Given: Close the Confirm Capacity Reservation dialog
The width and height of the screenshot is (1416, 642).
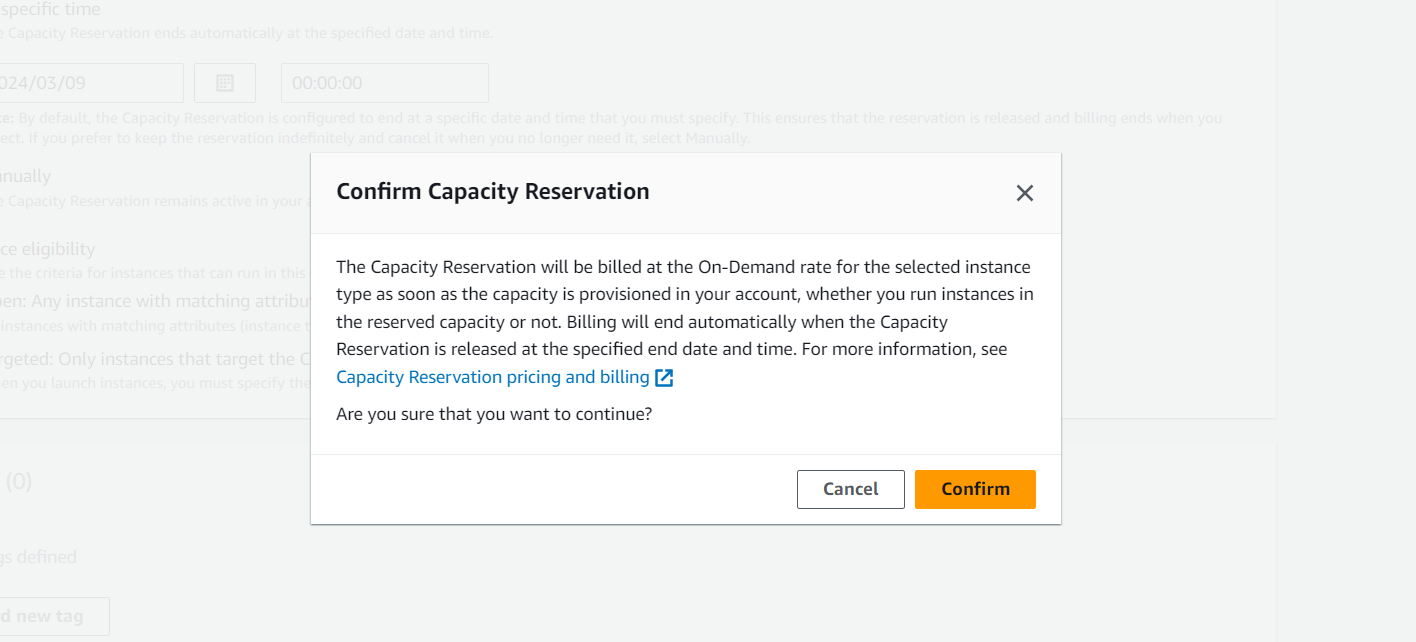Looking at the screenshot, I should click(x=1024, y=193).
